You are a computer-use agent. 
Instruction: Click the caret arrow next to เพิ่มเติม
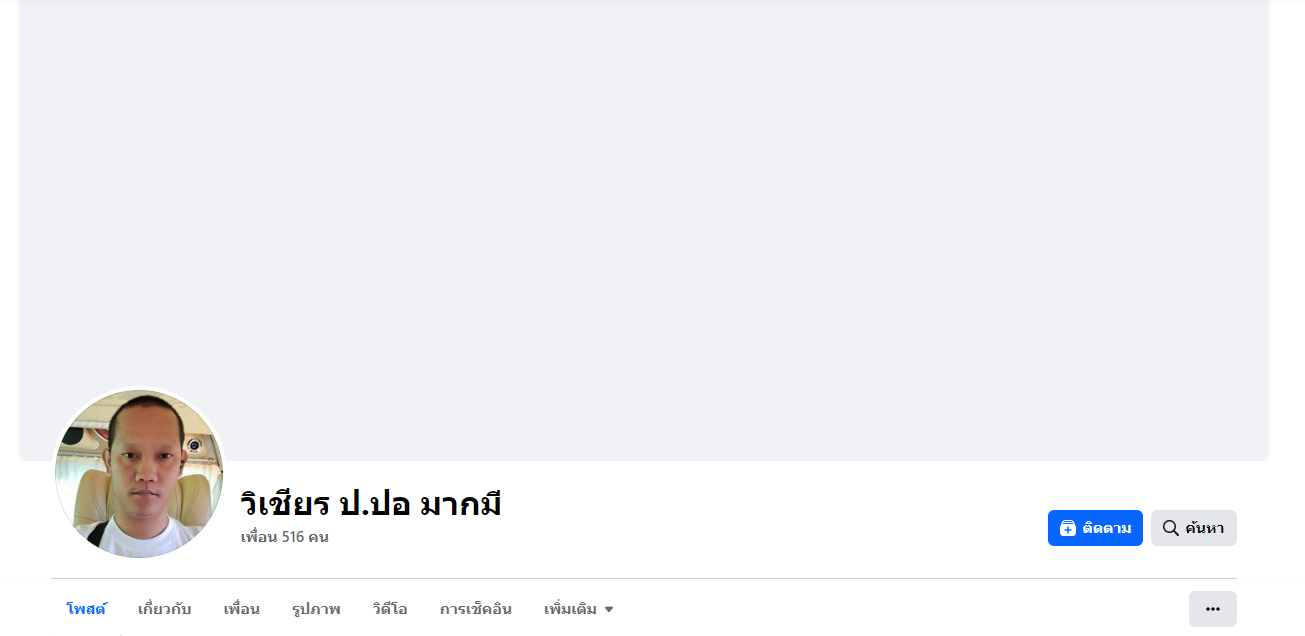(609, 610)
